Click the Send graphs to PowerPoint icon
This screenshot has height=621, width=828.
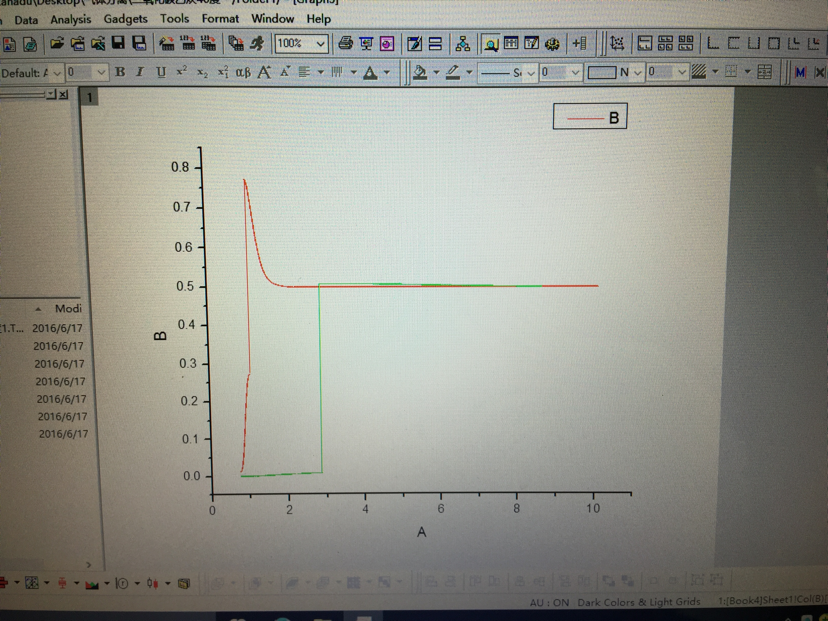[387, 43]
